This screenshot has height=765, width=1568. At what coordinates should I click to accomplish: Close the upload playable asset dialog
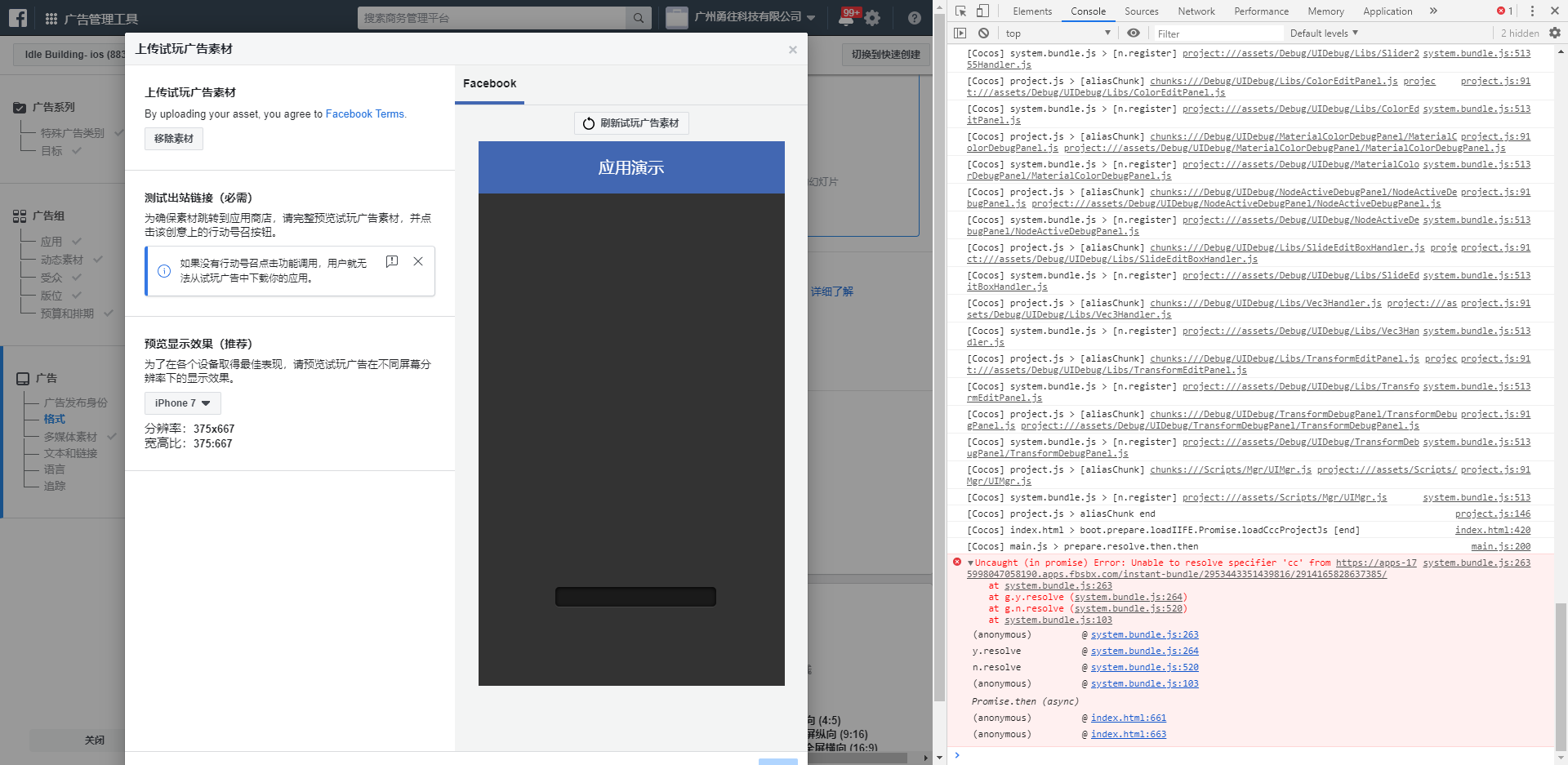pyautogui.click(x=792, y=50)
